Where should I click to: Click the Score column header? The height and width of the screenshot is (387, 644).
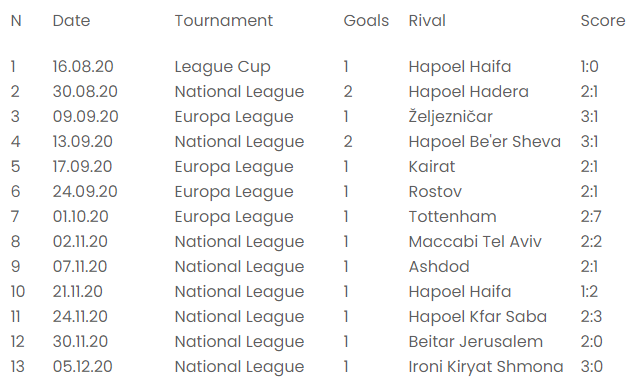(x=603, y=21)
